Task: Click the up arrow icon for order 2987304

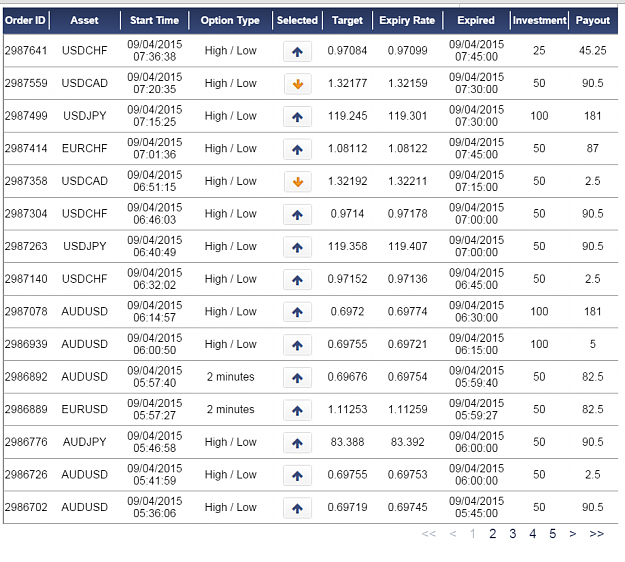Action: pos(297,215)
